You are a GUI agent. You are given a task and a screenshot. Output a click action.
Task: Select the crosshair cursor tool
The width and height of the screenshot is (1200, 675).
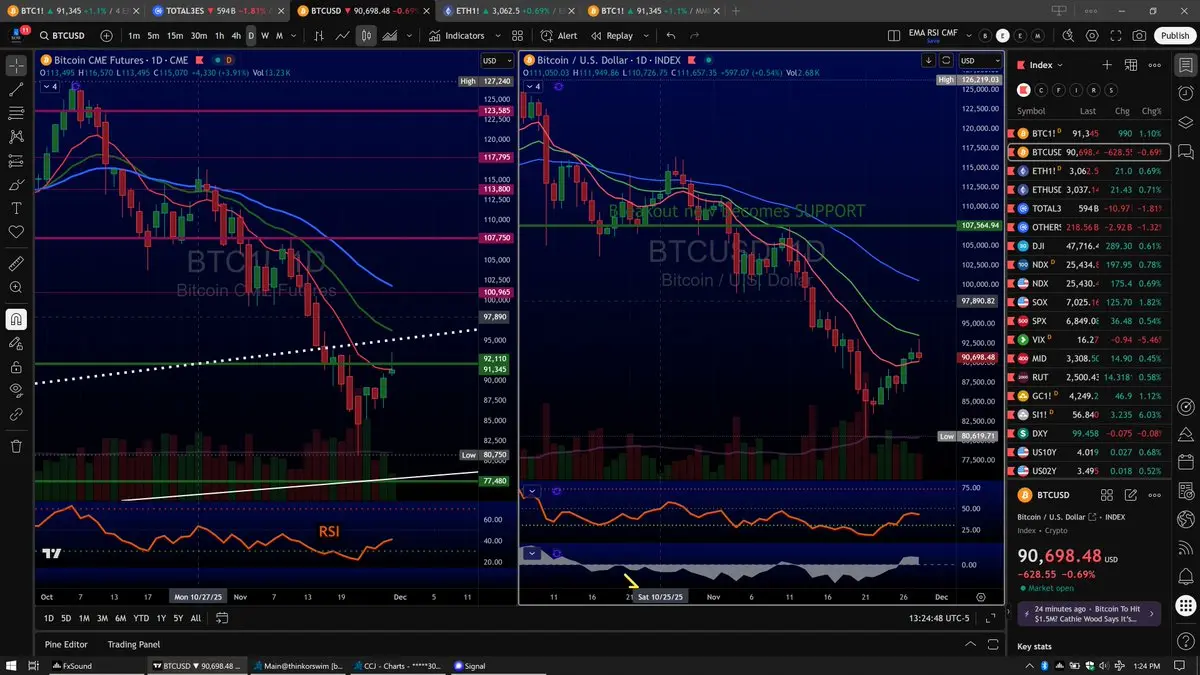[x=16, y=65]
